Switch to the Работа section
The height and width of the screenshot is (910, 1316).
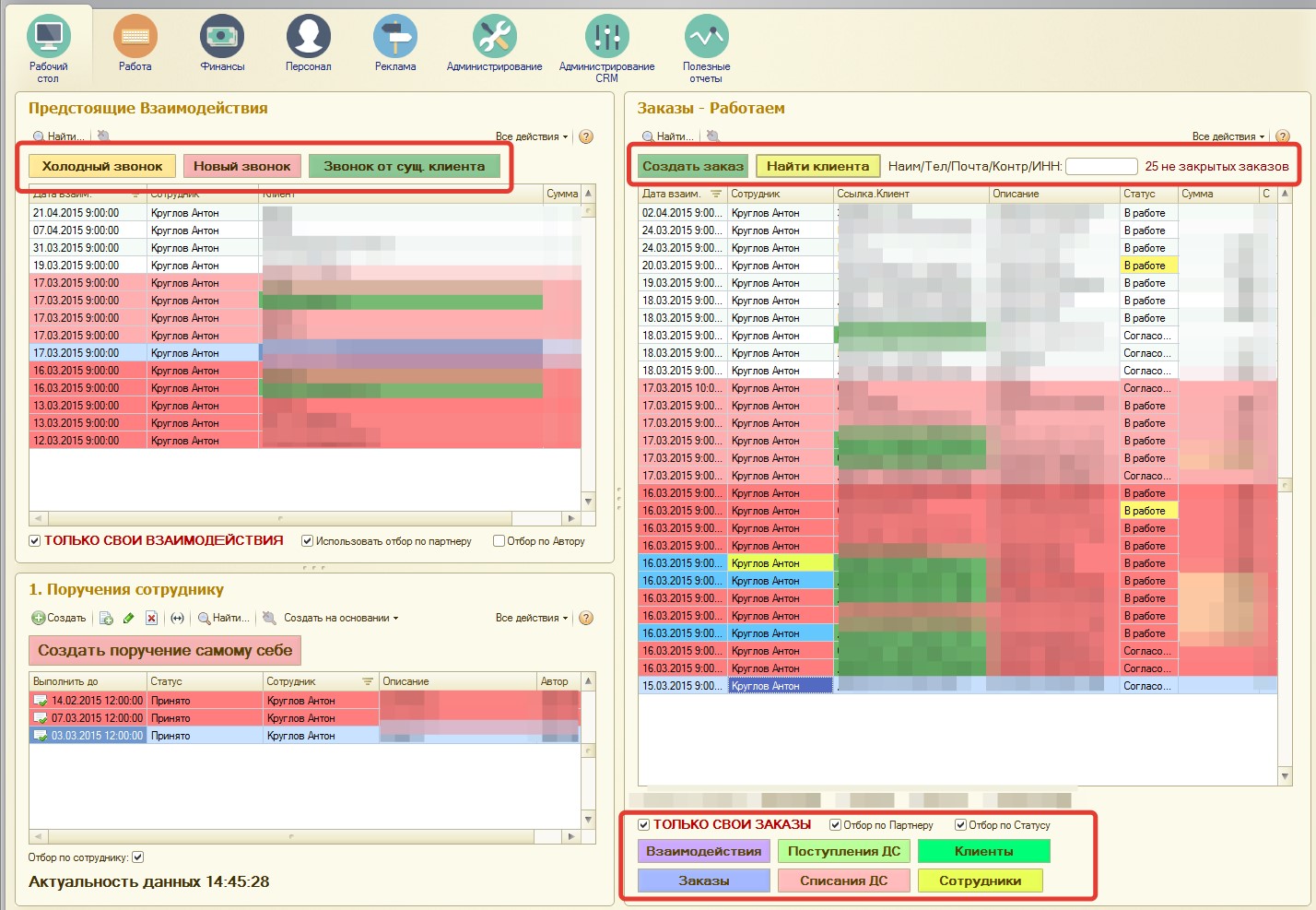click(135, 43)
